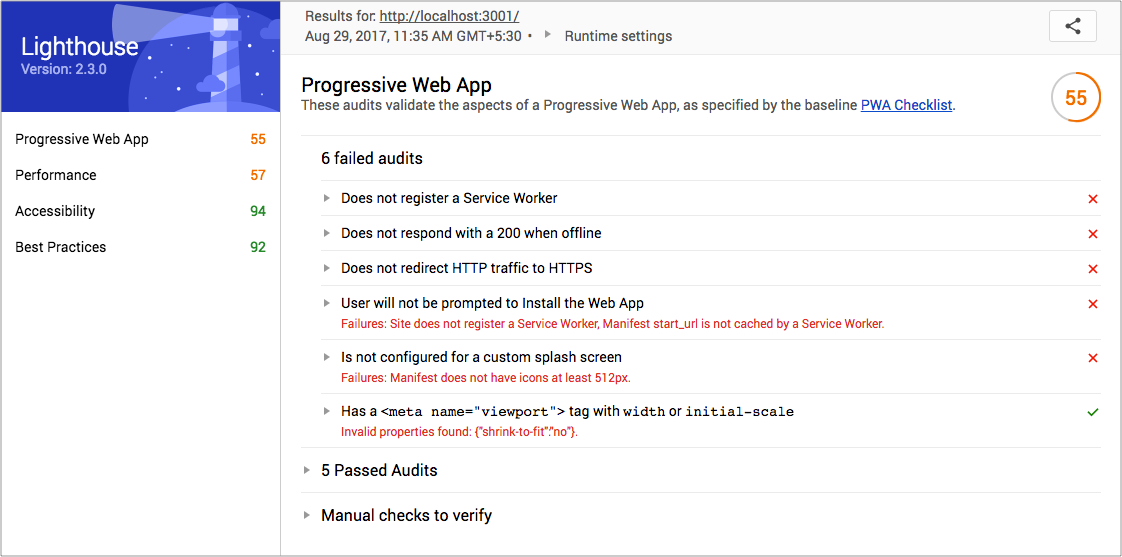Screen dimensions: 1122x557
Task: Click the share report icon button
Action: tap(1072, 26)
